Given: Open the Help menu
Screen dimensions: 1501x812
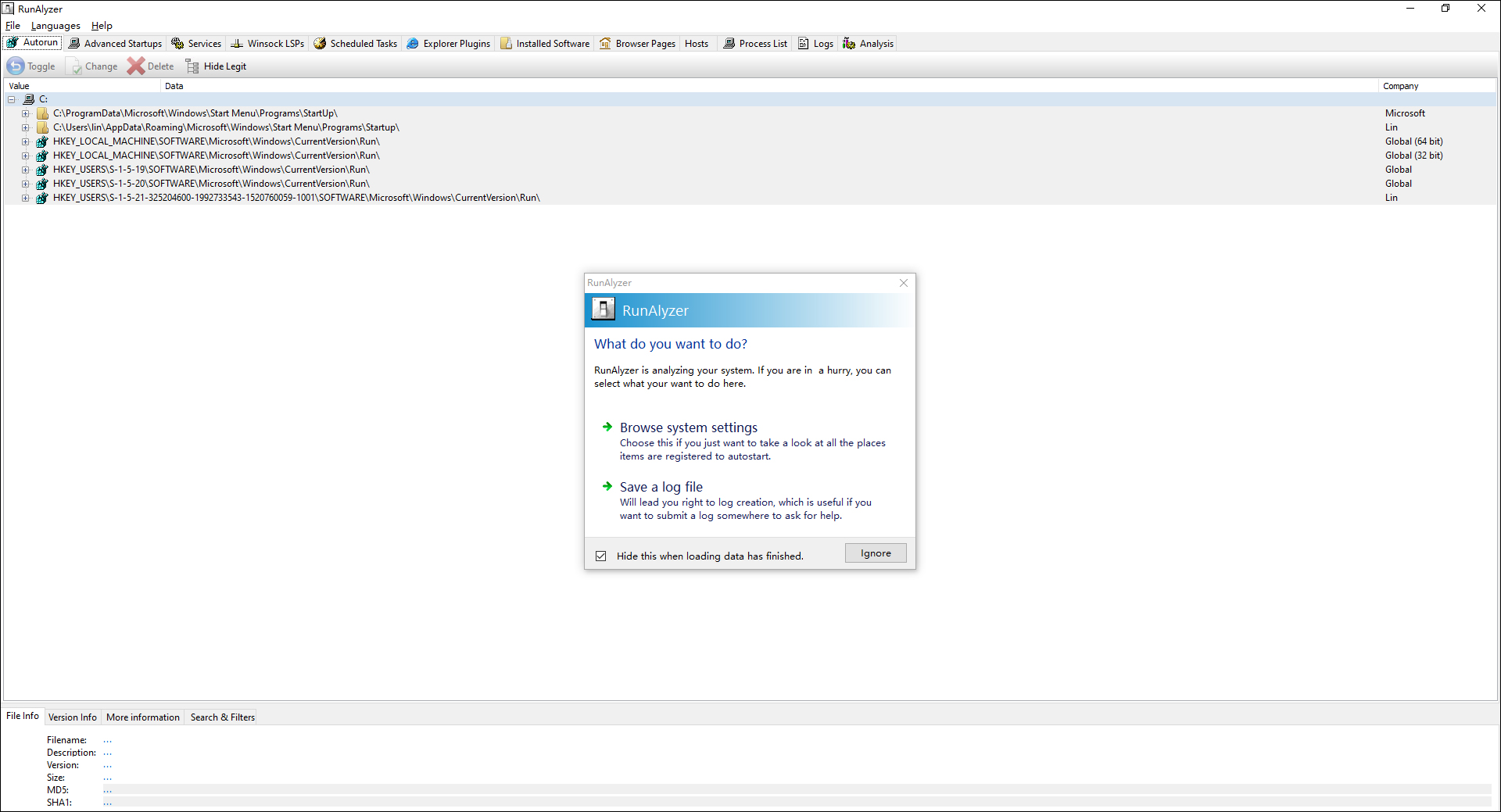Looking at the screenshot, I should 102,26.
